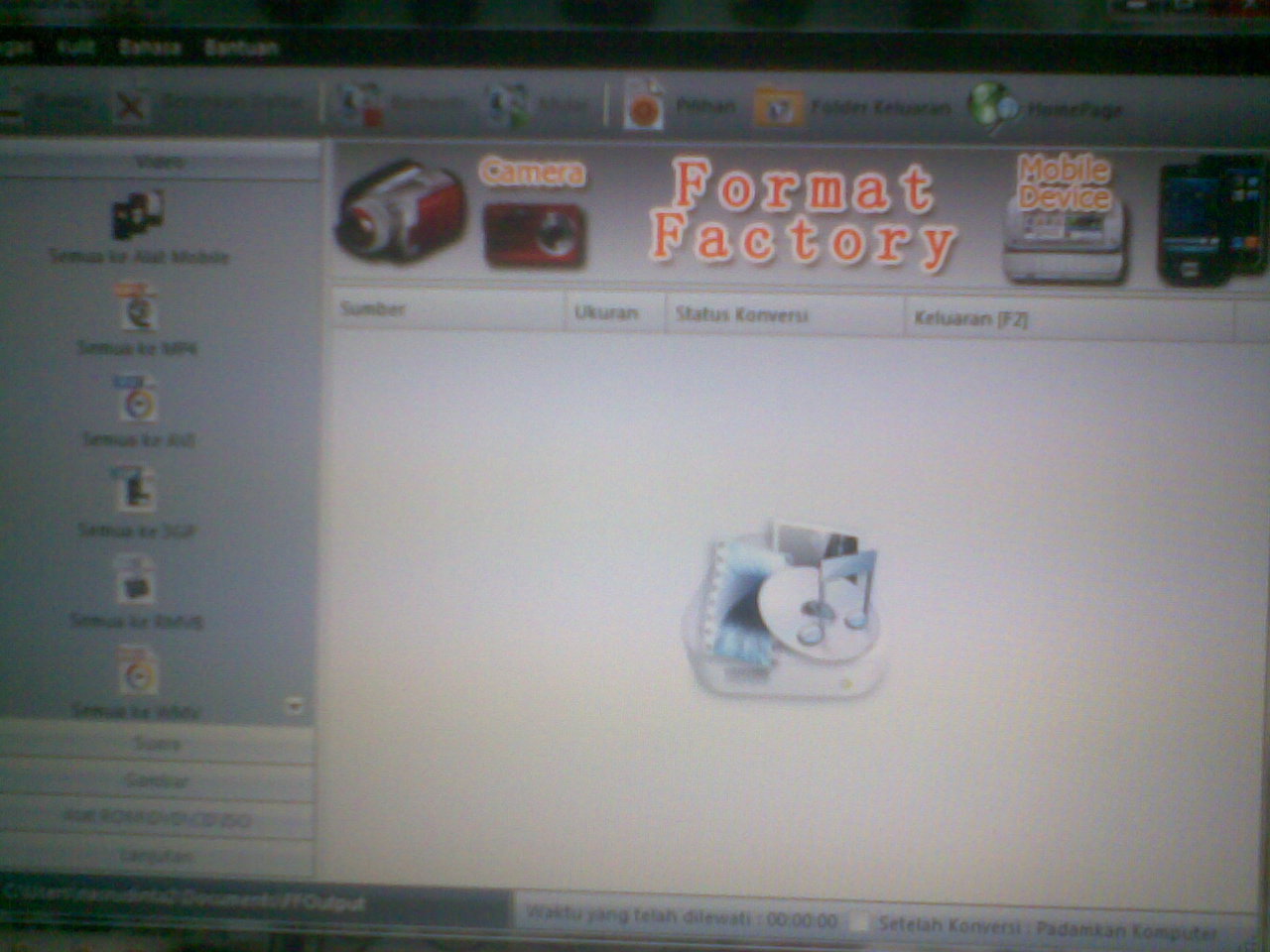Open the ROM DVD\CD\ISO section
The width and height of the screenshot is (1270, 952).
[x=157, y=818]
